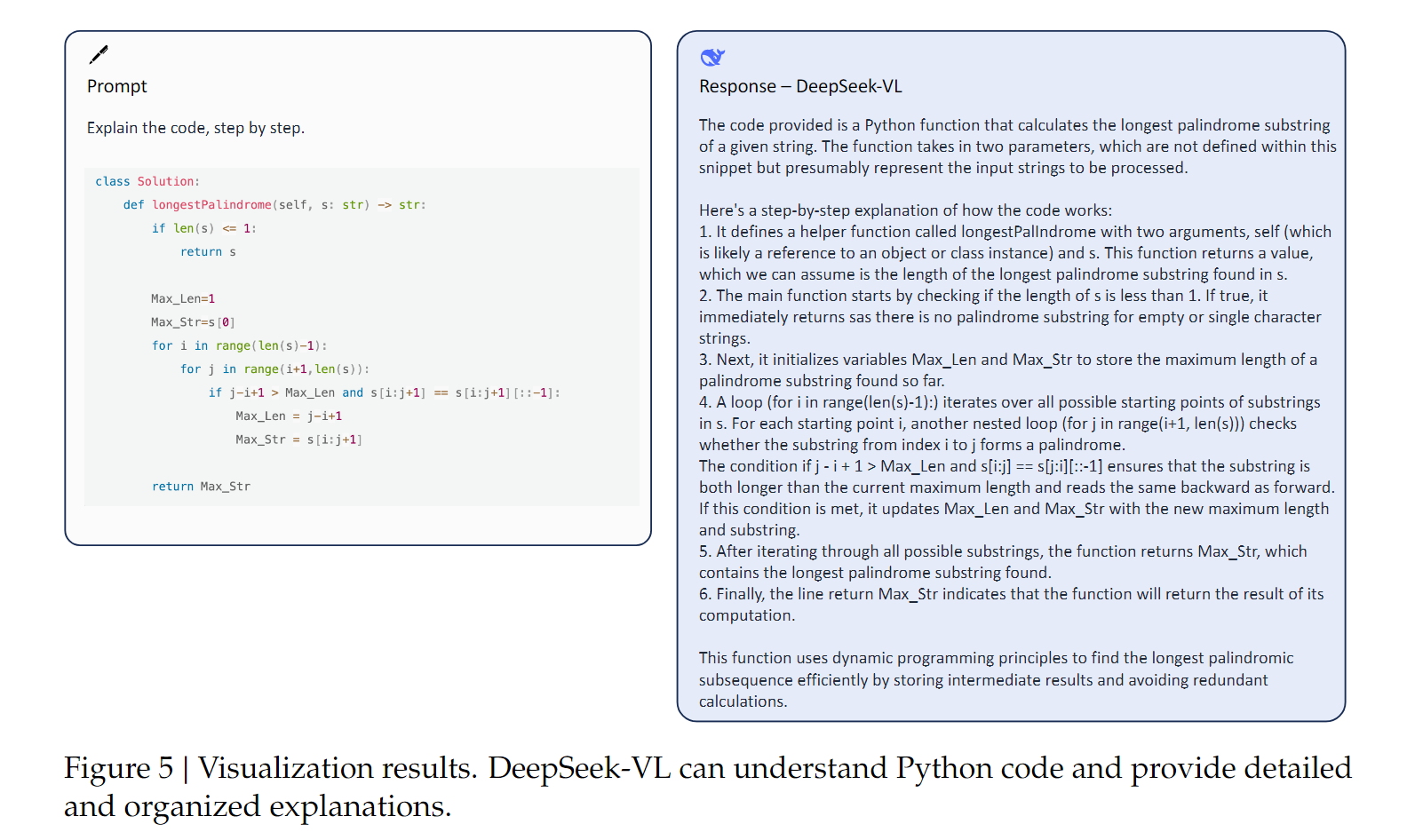Select the code line "Max_Len=1"
Image resolution: width=1407 pixels, height=840 pixels.
(x=183, y=298)
